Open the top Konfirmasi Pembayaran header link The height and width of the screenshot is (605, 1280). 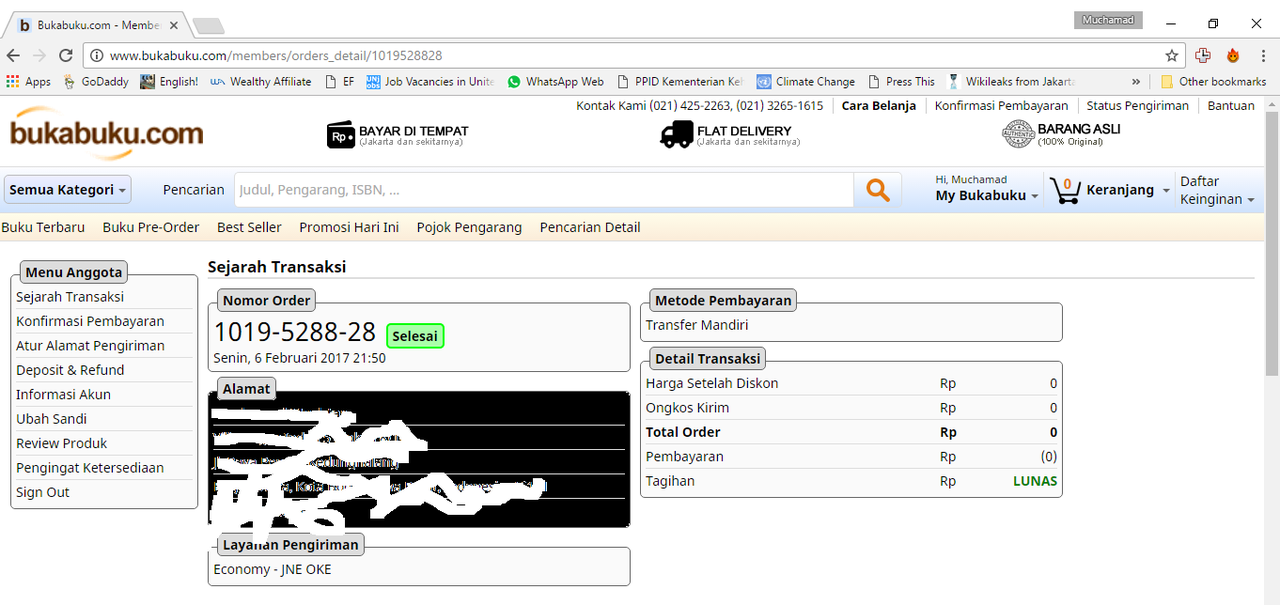[x=1001, y=106]
